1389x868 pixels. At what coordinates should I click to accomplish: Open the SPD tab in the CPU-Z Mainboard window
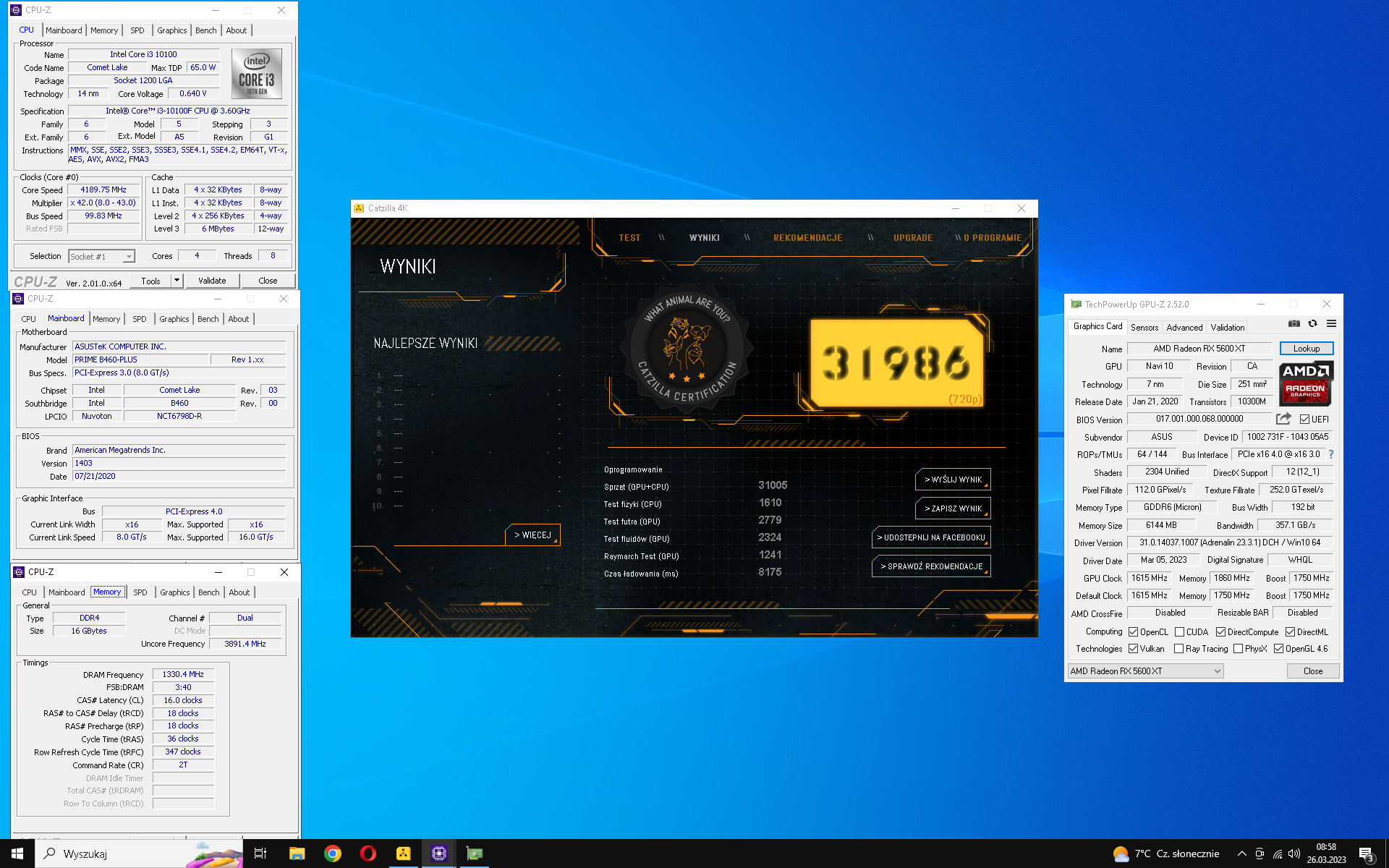[140, 319]
